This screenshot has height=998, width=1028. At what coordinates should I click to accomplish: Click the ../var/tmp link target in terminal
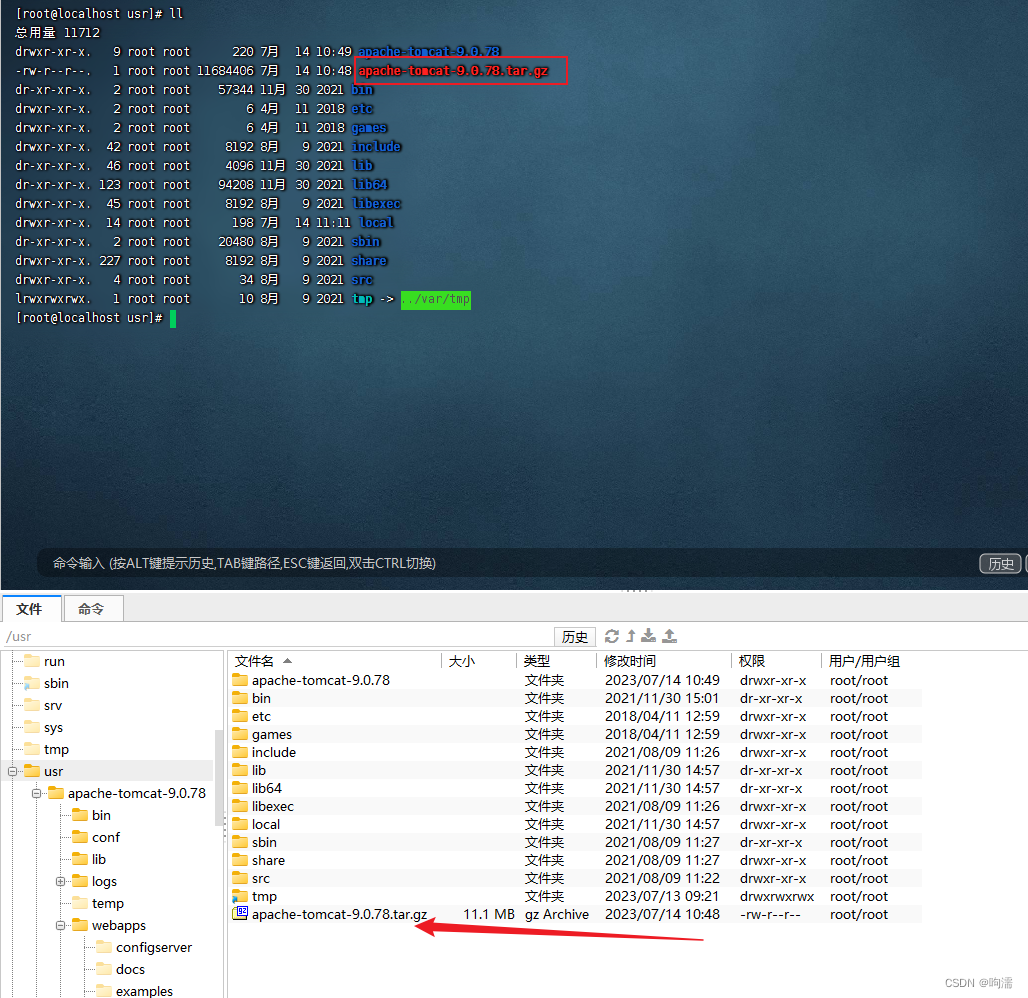coord(436,300)
